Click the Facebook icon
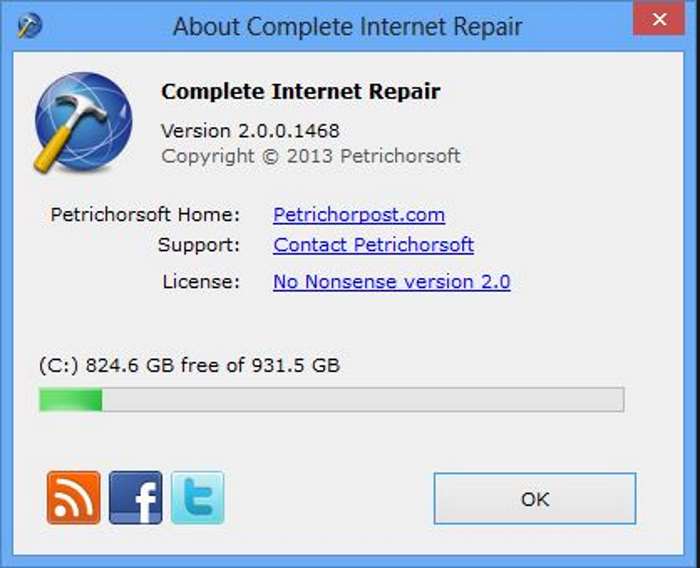Viewport: 700px width, 568px height. [135, 497]
